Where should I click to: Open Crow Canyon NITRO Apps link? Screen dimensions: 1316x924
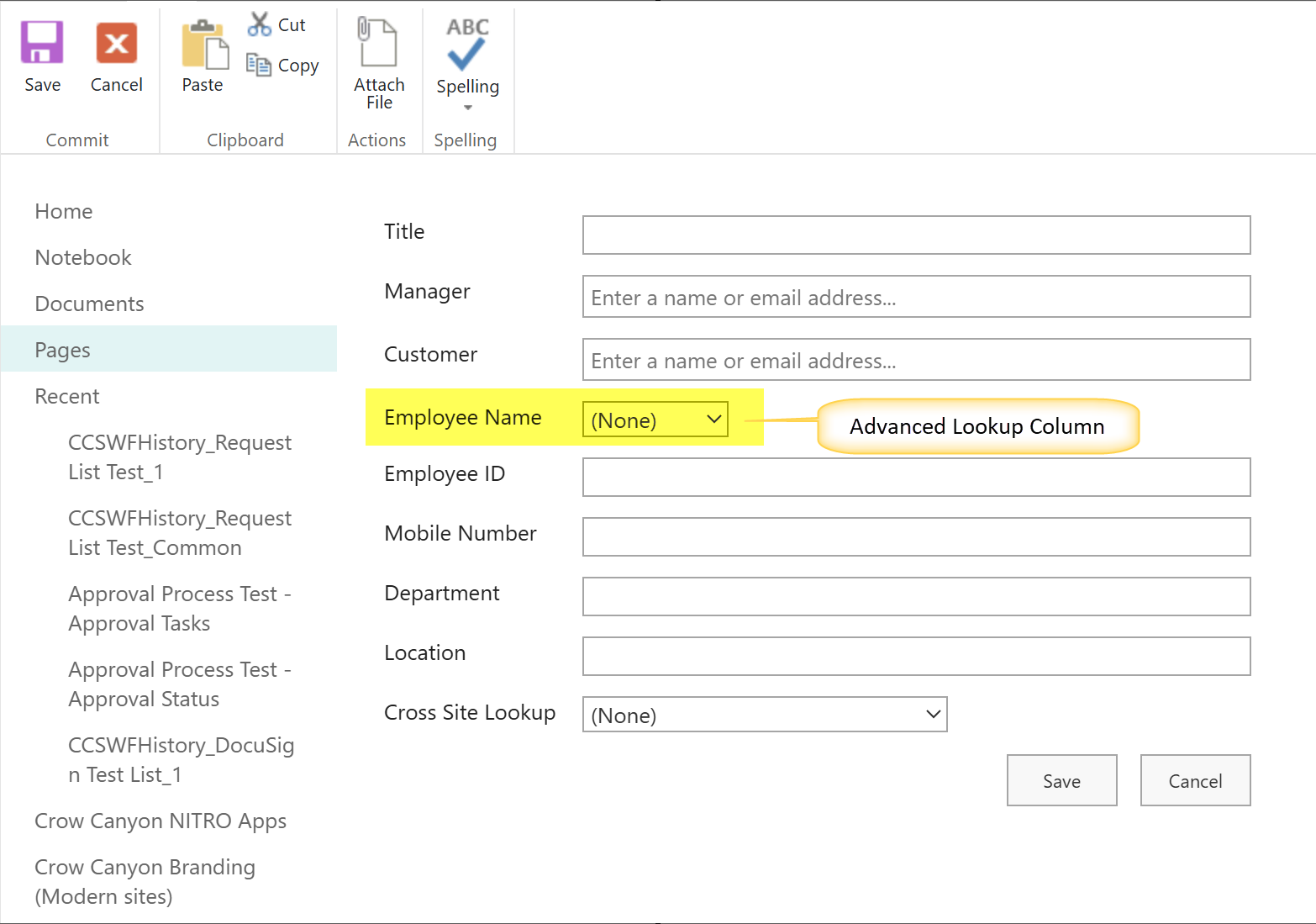pyautogui.click(x=161, y=821)
